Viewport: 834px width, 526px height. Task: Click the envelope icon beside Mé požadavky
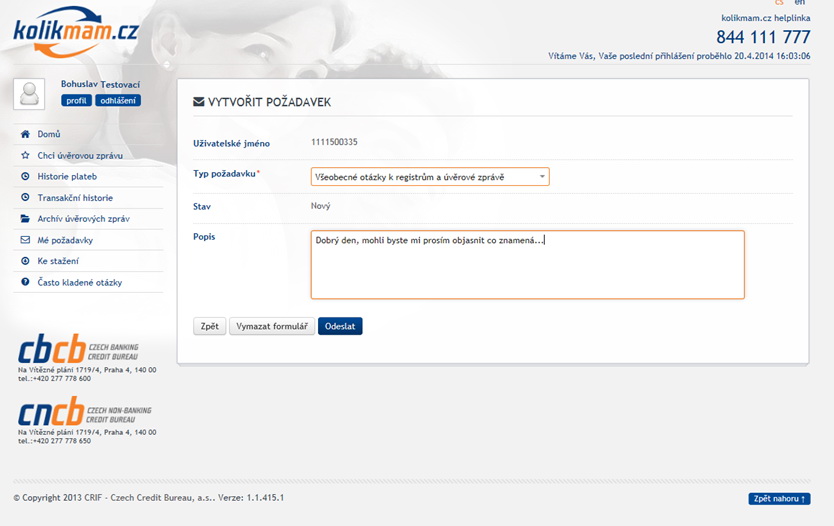pos(26,240)
